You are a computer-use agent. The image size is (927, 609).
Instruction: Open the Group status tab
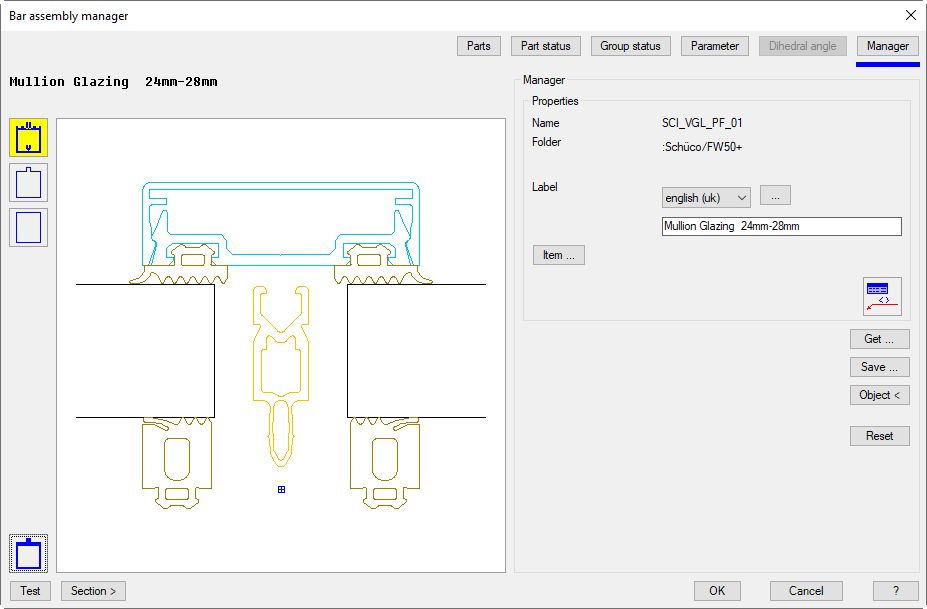pyautogui.click(x=630, y=46)
